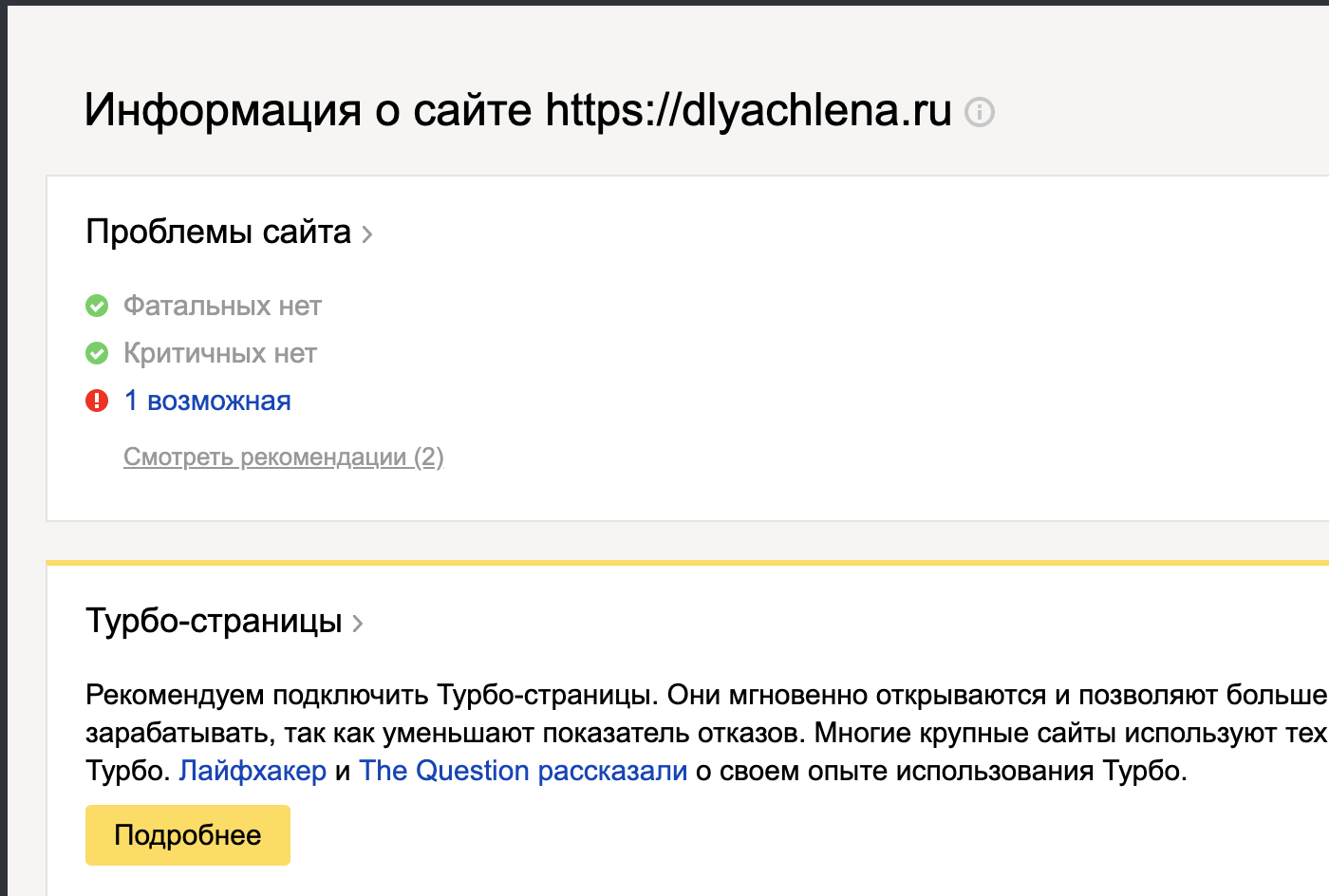Select the Критичных нет status text
This screenshot has height=896, width=1329.
(220, 353)
